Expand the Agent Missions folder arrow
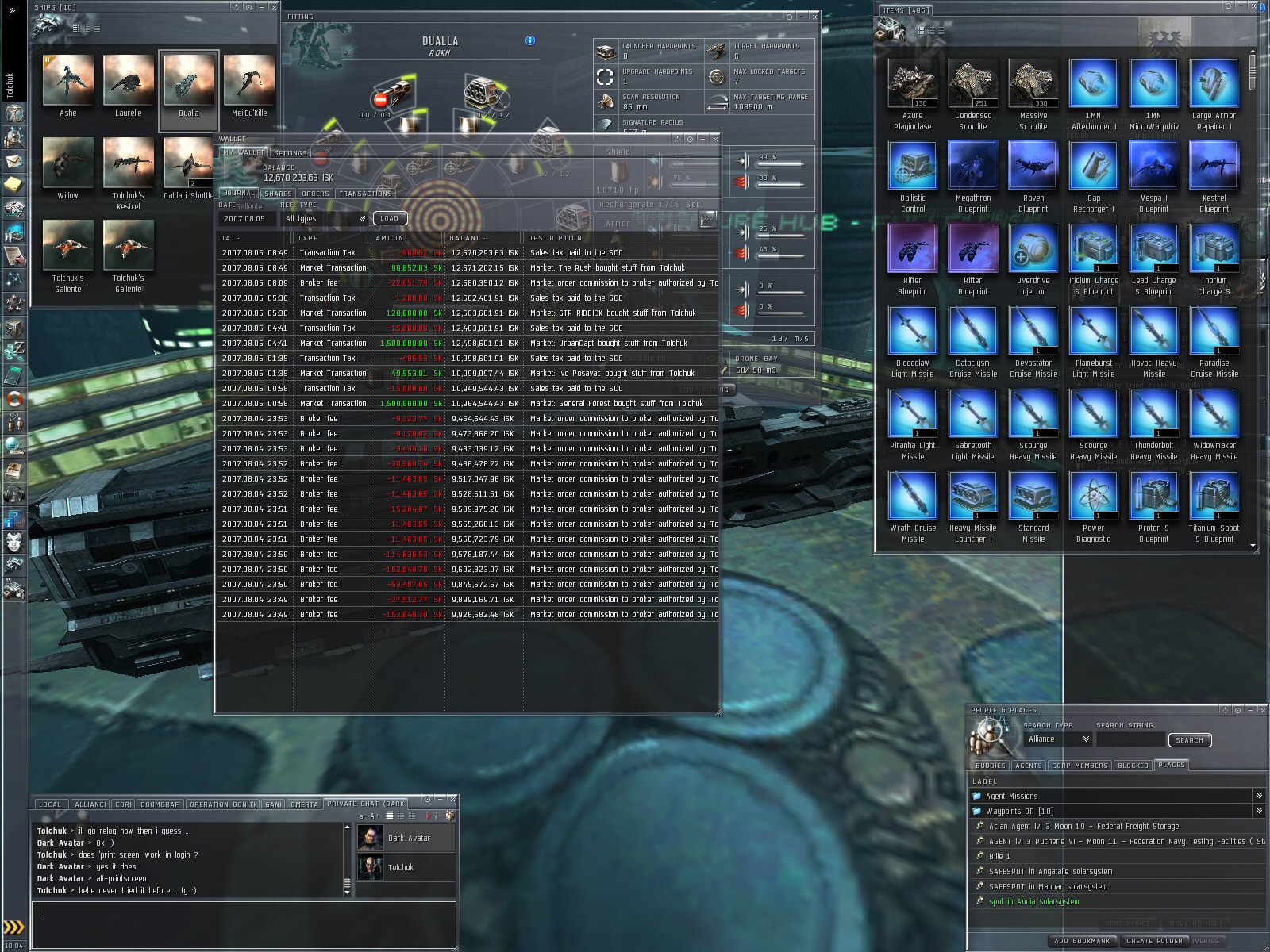Screen dimensions: 1270x952 click(1259, 795)
